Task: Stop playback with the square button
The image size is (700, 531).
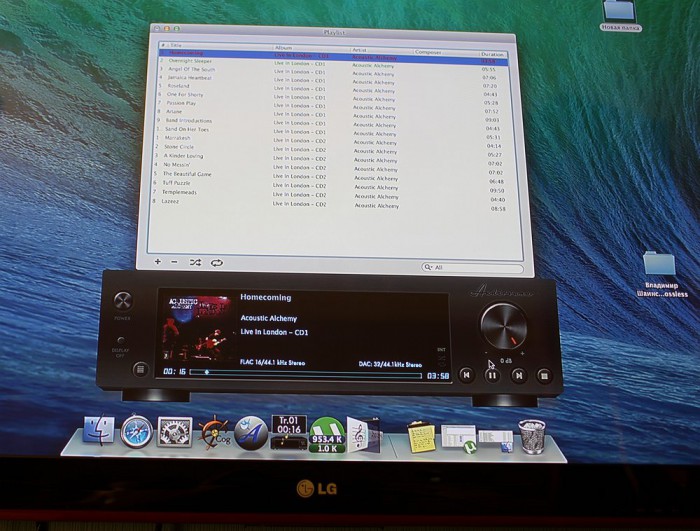Action: (x=544, y=376)
